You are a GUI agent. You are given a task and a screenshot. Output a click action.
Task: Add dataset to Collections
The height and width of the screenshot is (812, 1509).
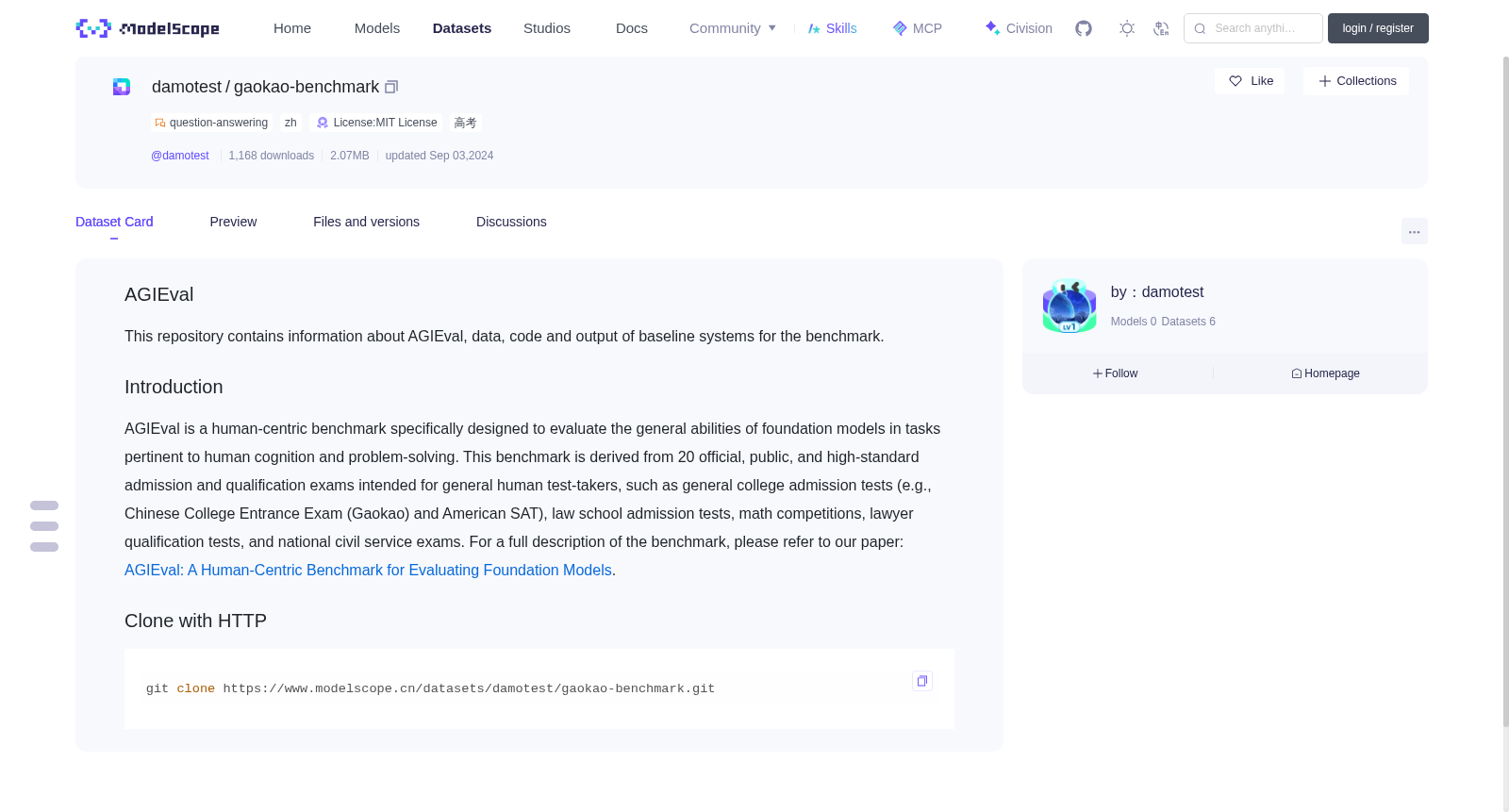coord(1356,81)
